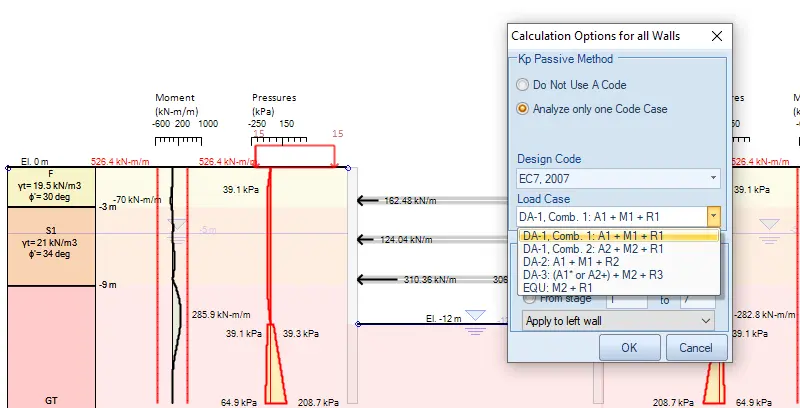Choose DA-1, Comb. 1: A1 + M1 + R1

point(618,236)
